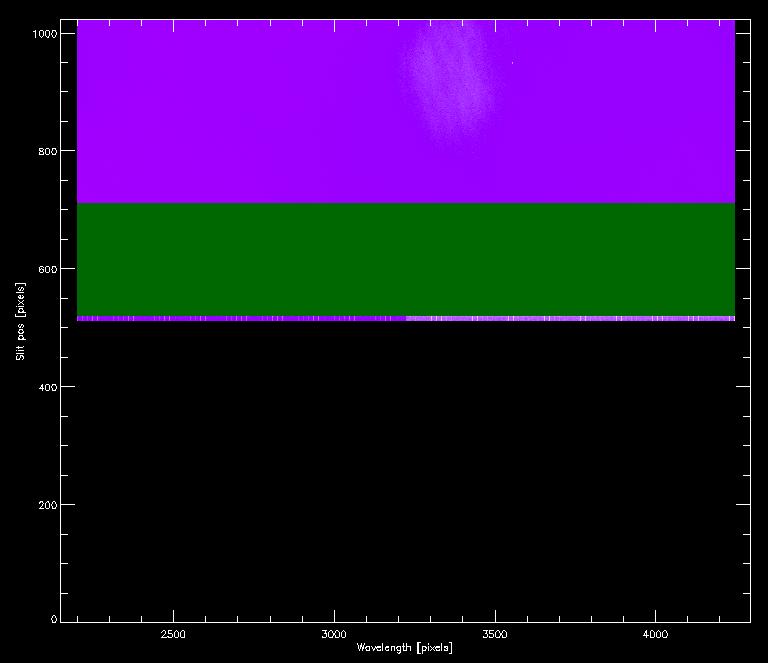
Task: Click the 2500 wavelength tick label
Action: point(173,635)
